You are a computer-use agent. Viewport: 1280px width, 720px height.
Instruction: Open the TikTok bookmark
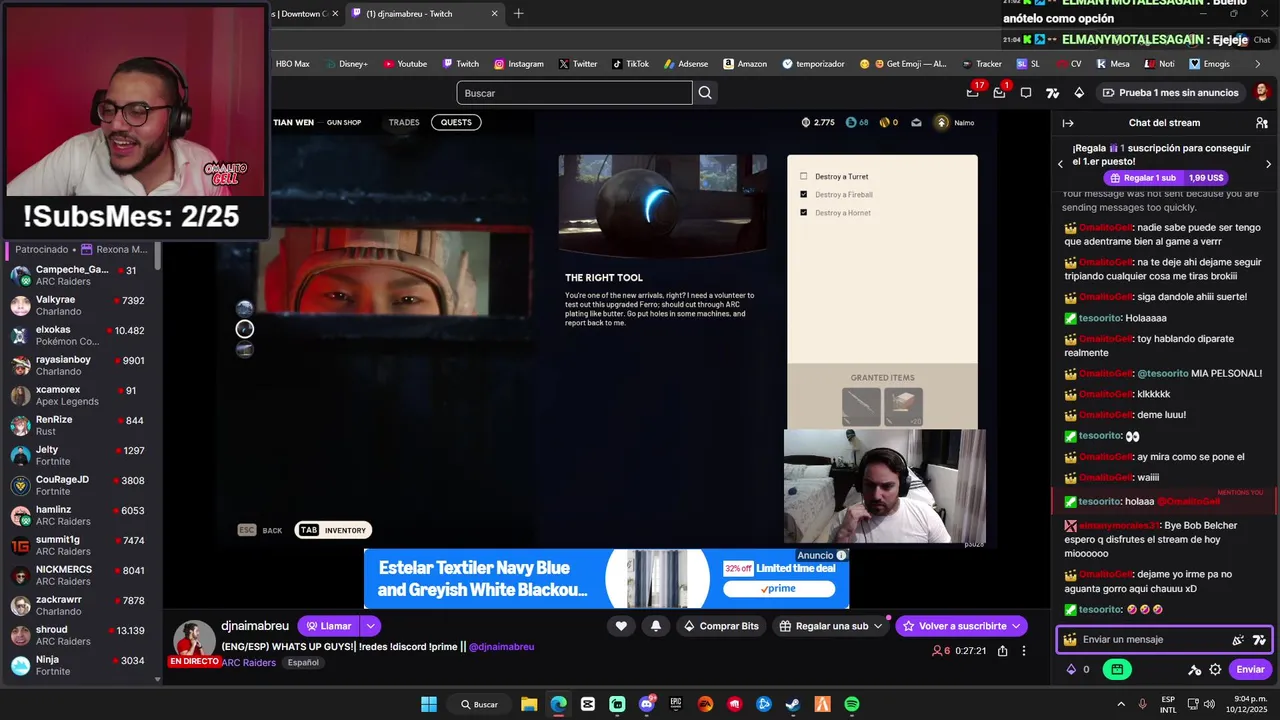point(629,64)
